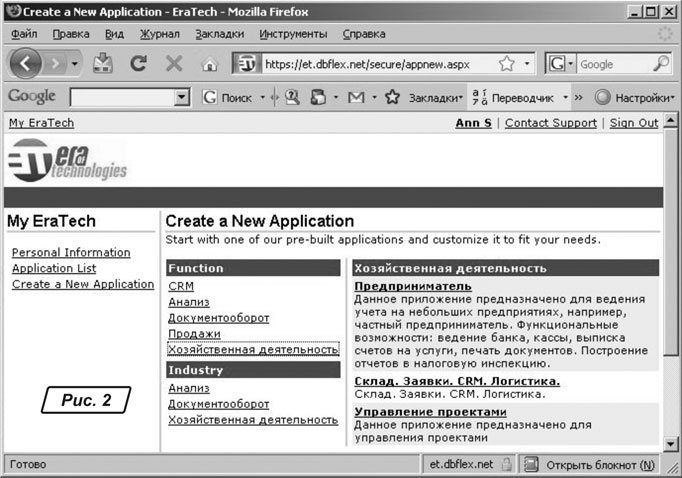Click the CRM link under Function

pyautogui.click(x=181, y=286)
